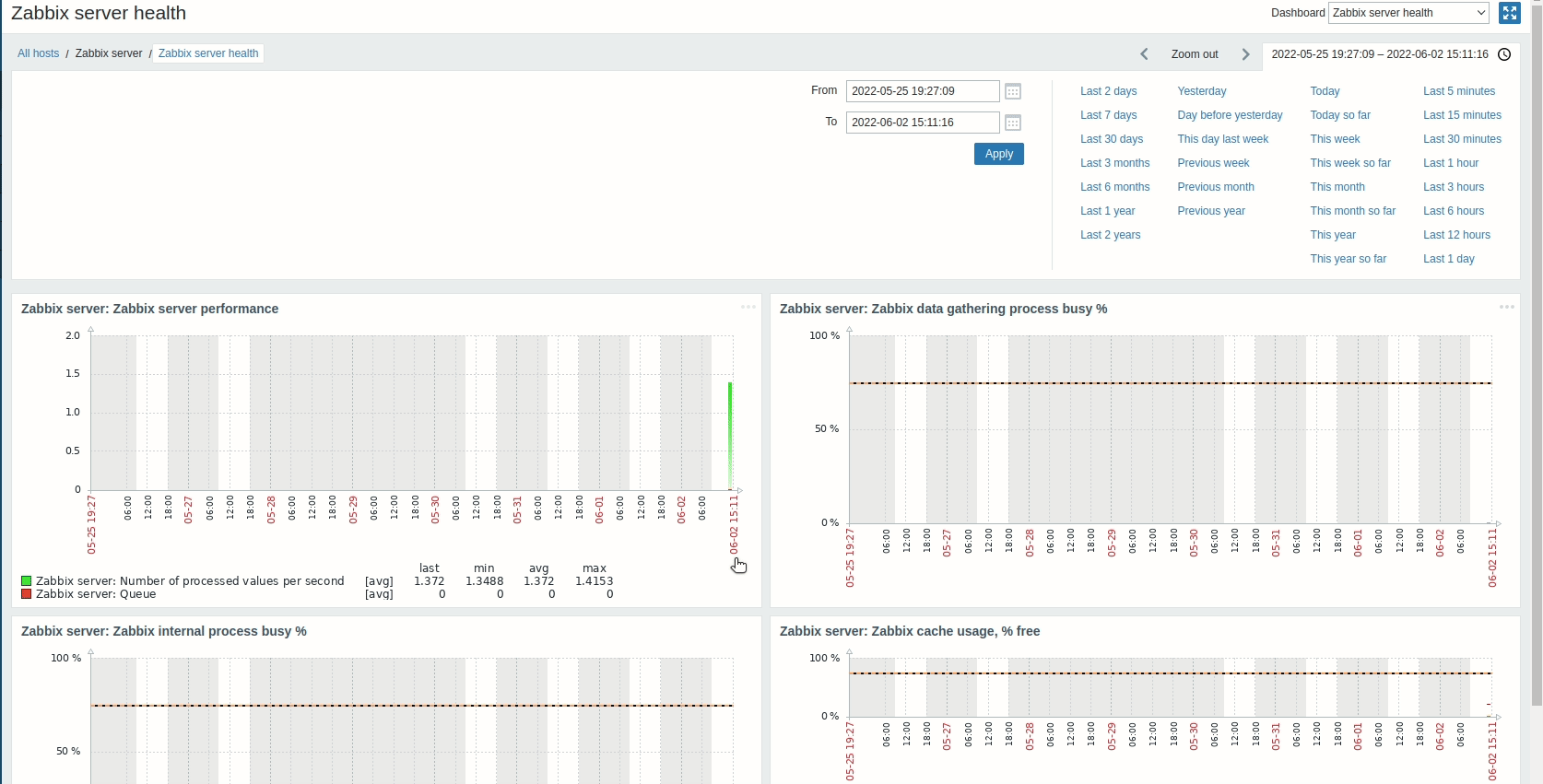Open the time range selector tab
The width and height of the screenshot is (1543, 784).
[1391, 54]
